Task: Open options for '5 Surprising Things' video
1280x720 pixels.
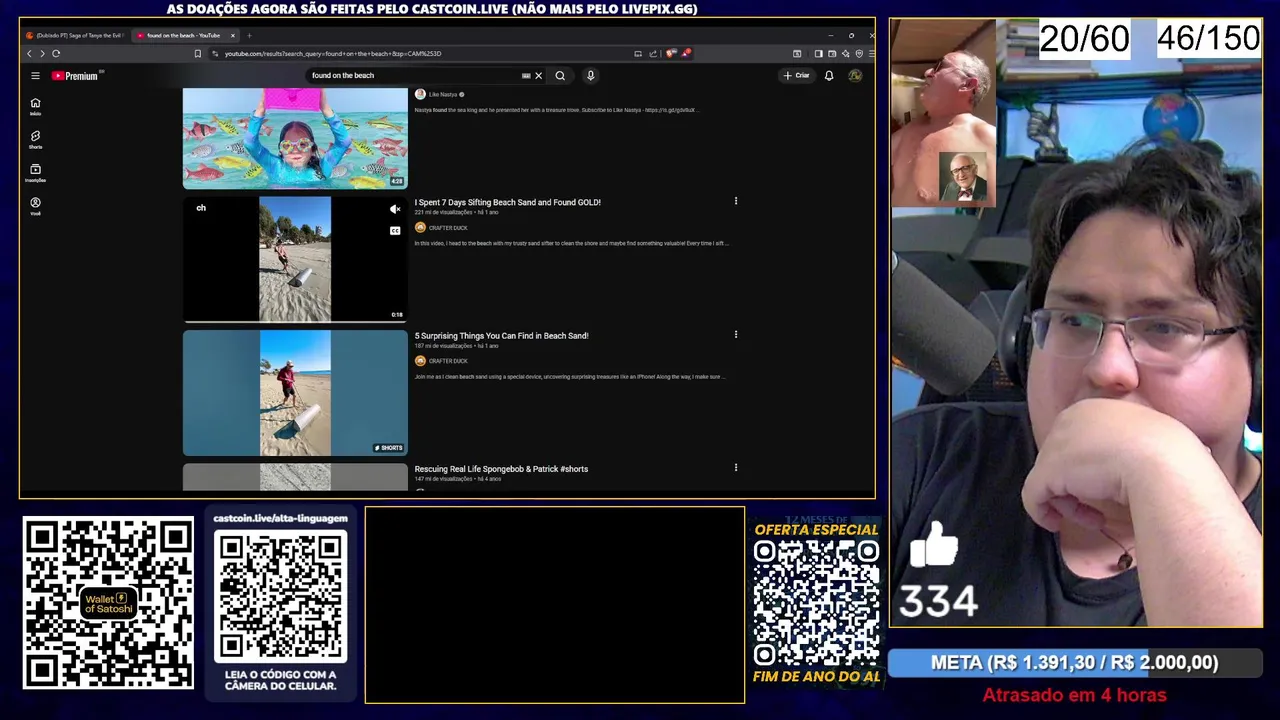Action: (x=736, y=334)
